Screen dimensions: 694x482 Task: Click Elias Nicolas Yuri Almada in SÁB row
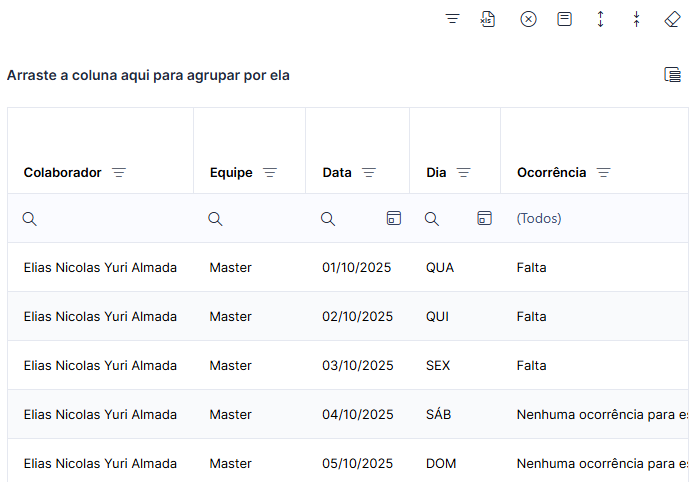click(x=100, y=415)
